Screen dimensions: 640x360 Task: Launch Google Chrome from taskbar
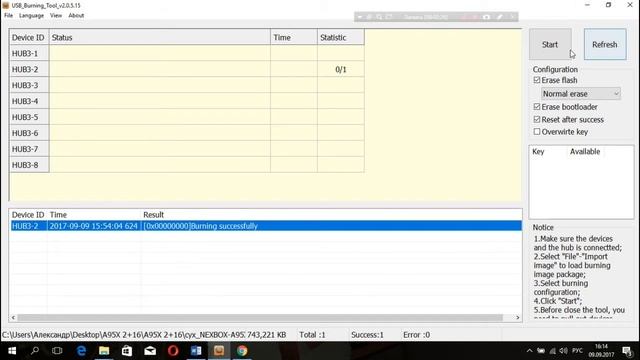[242, 351]
